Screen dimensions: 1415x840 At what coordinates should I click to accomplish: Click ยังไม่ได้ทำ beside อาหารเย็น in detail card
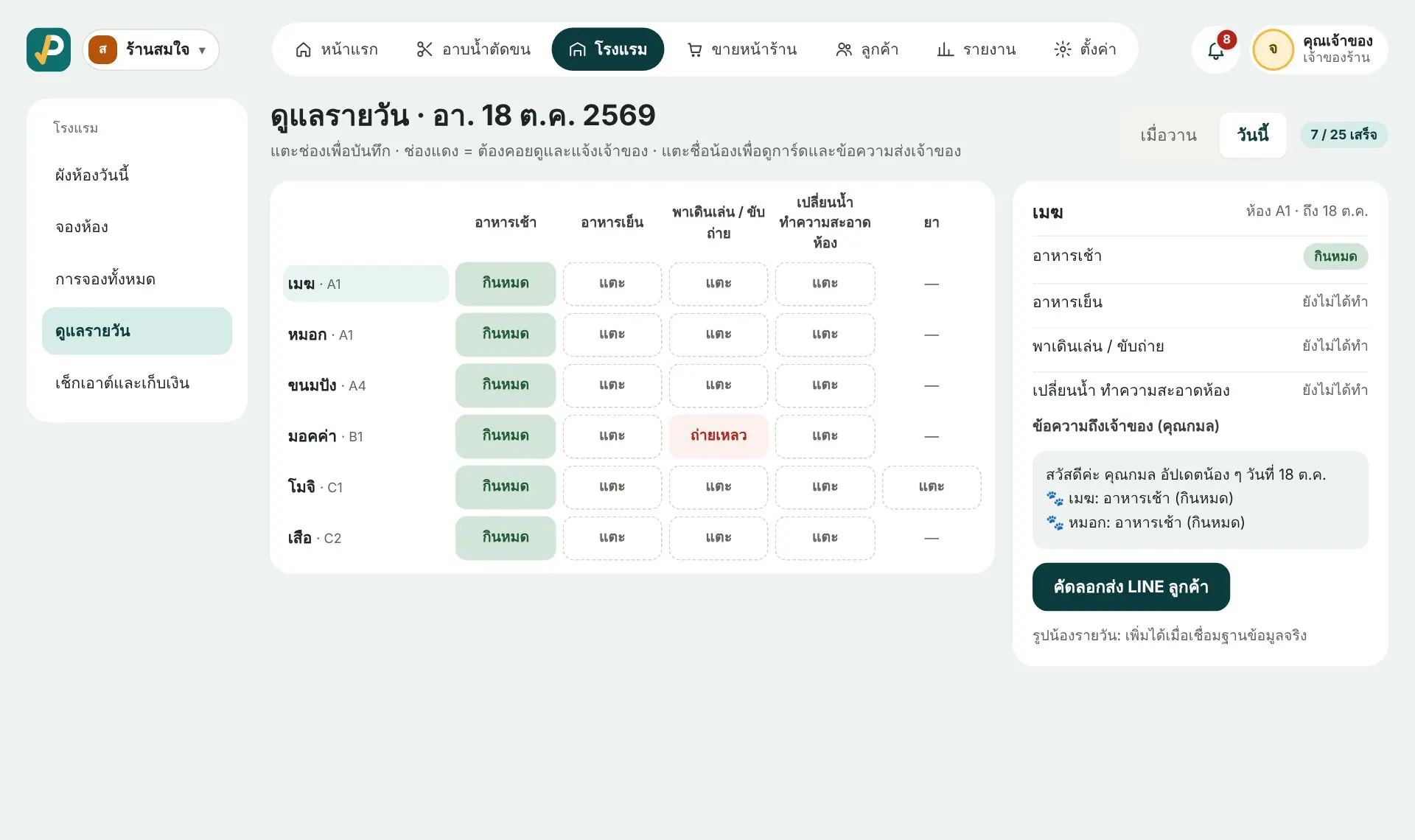click(x=1335, y=301)
